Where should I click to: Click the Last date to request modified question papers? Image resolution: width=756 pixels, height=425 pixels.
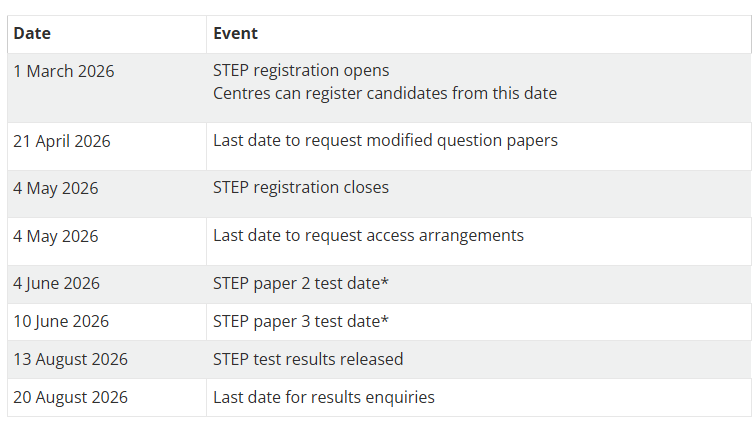point(385,140)
